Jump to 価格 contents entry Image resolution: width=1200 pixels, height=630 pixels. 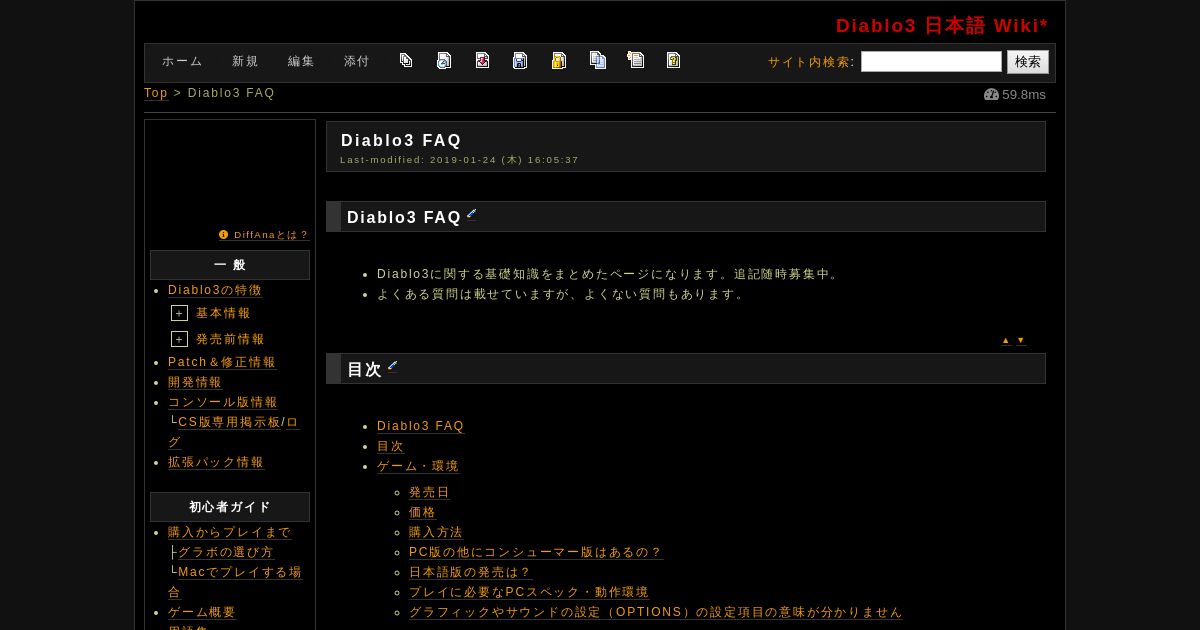(x=423, y=512)
